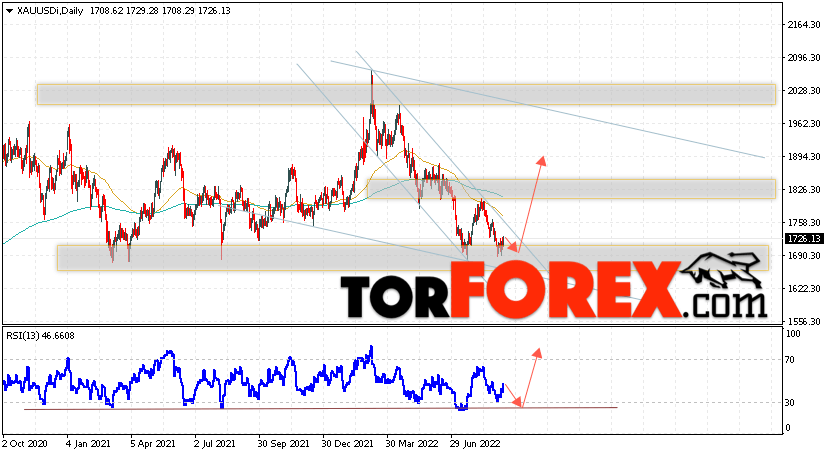Click the 5 Apr 2021 date label
Screen dimensions: 828x455
pyautogui.click(x=153, y=444)
